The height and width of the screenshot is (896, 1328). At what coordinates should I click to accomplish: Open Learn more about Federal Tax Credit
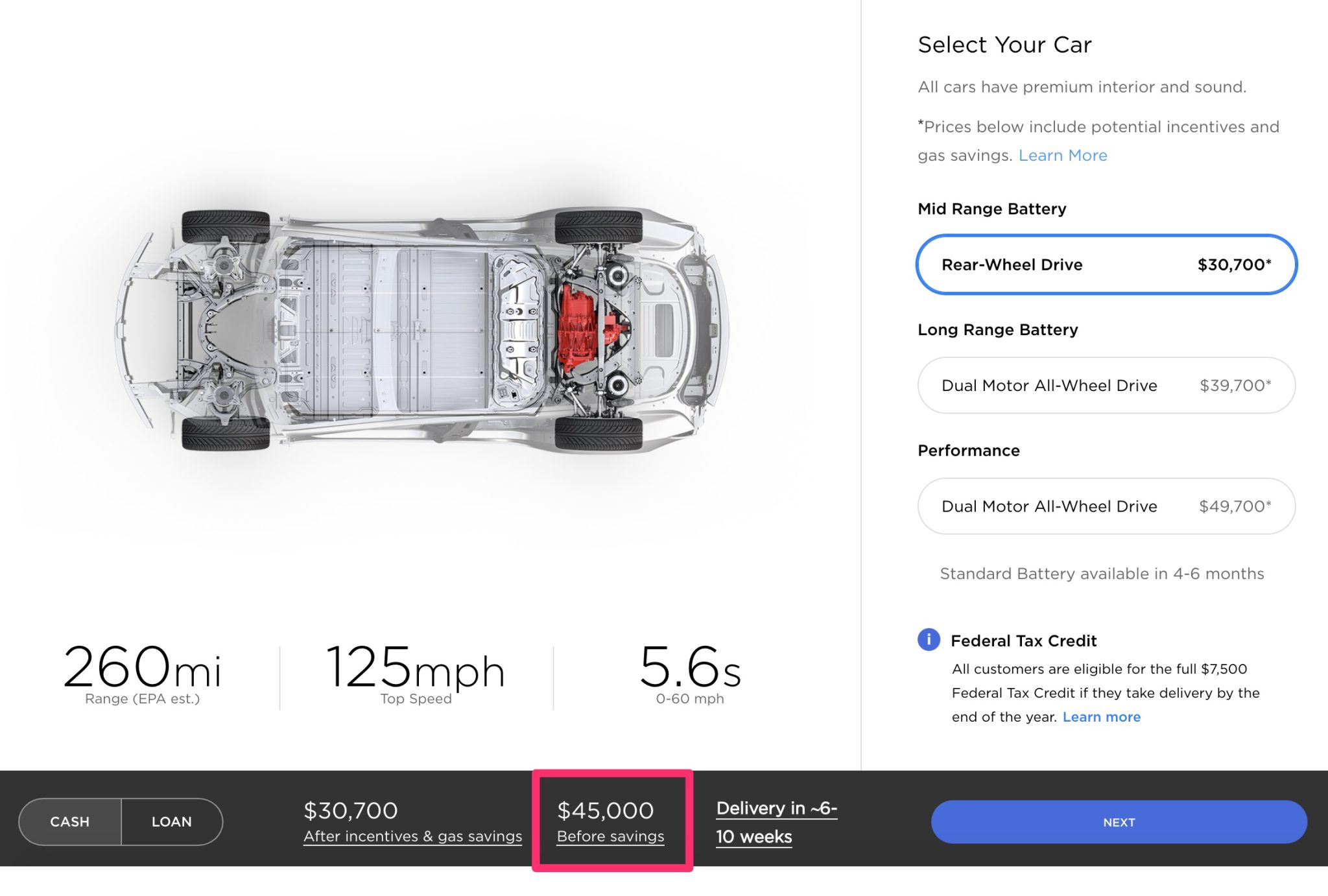(x=1101, y=717)
